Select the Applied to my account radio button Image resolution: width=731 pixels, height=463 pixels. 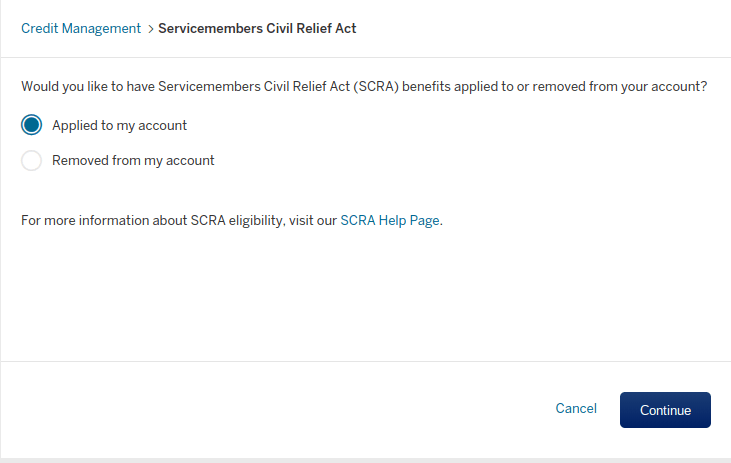(31, 125)
